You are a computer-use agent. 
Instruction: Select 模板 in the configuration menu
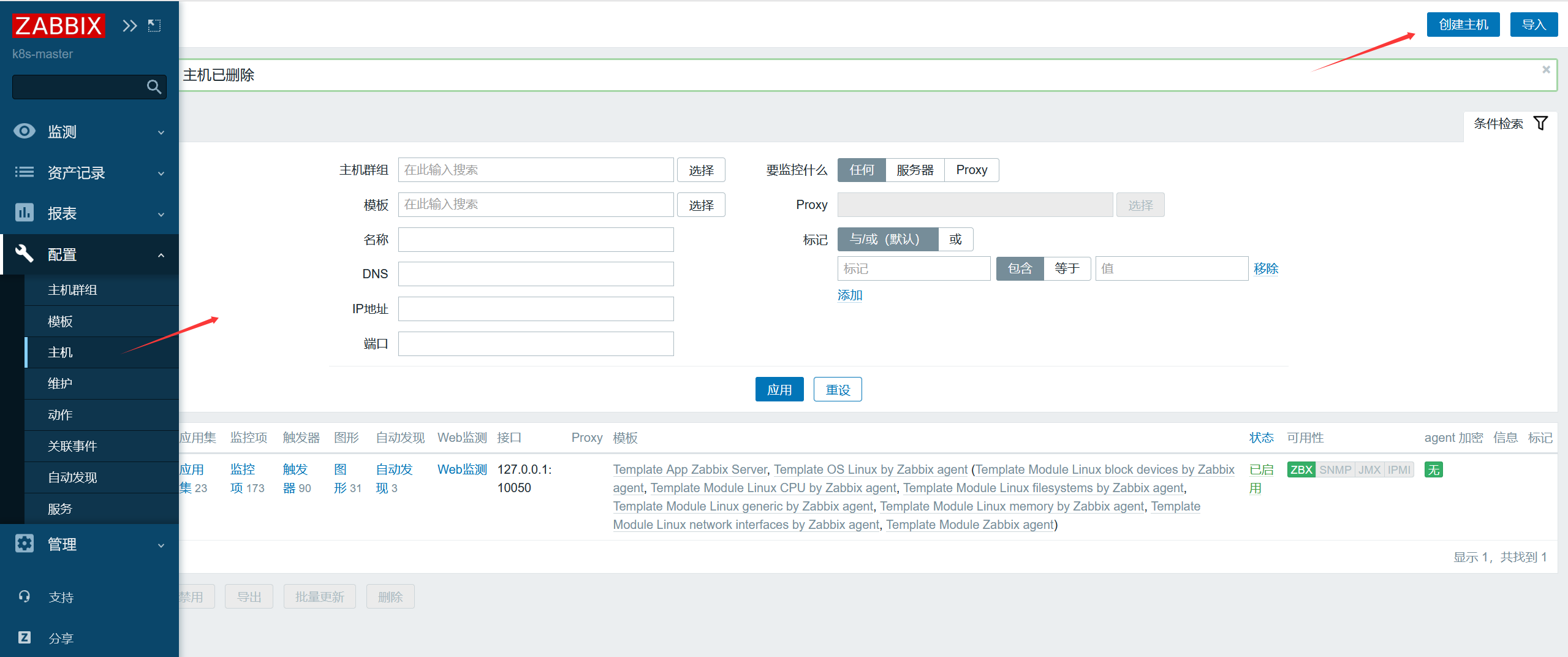click(x=59, y=321)
